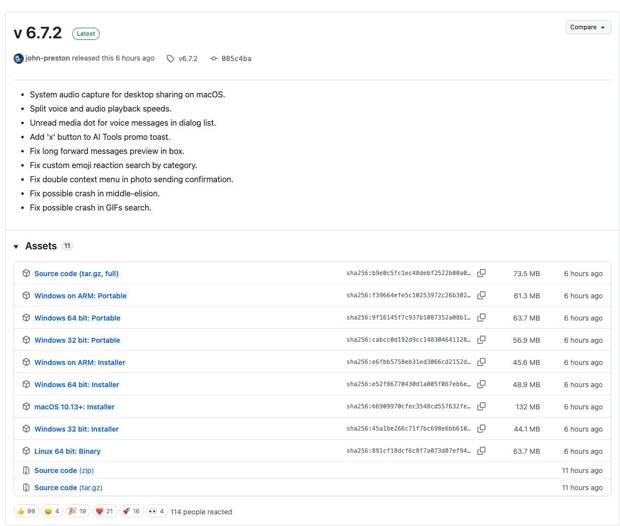
Task: Download Windows 64 bit: Portable
Action: click(x=77, y=318)
